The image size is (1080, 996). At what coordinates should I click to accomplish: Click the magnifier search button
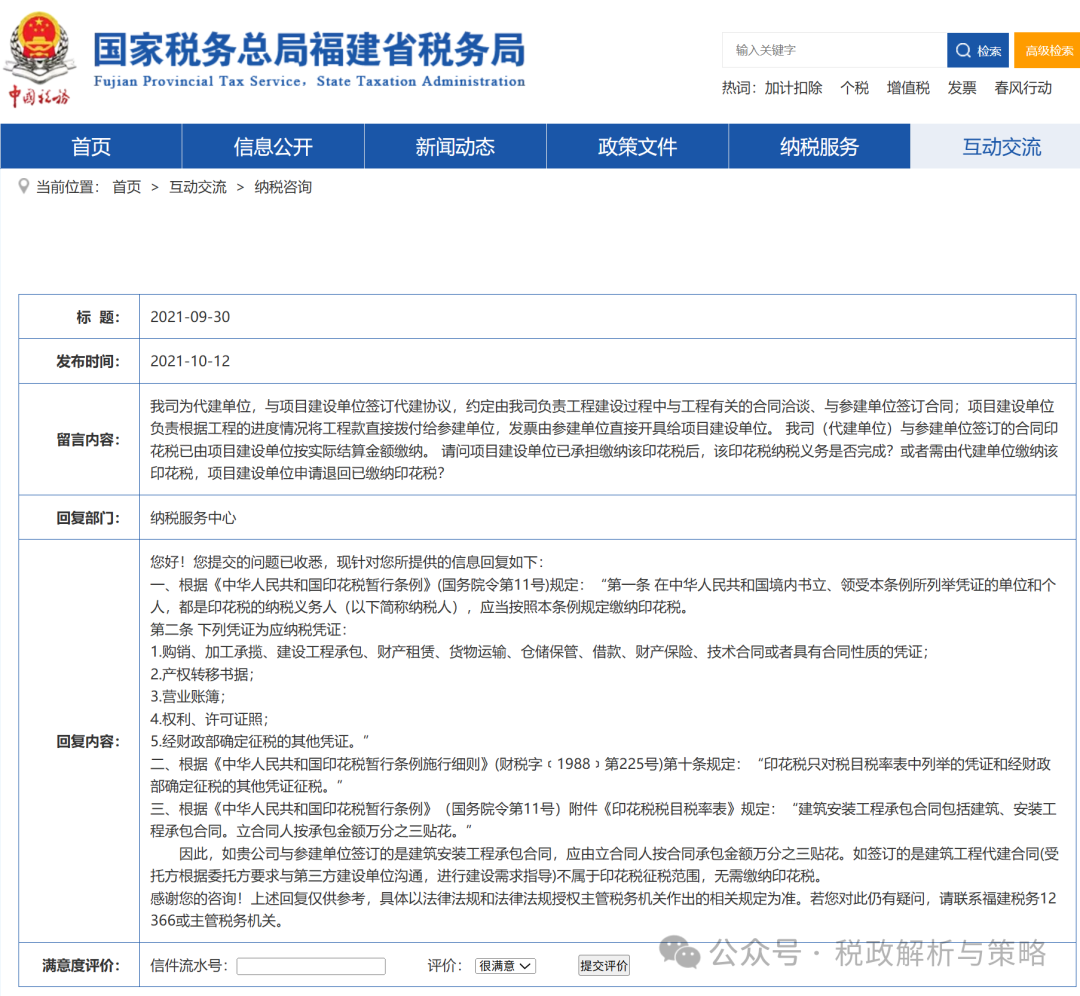(977, 50)
